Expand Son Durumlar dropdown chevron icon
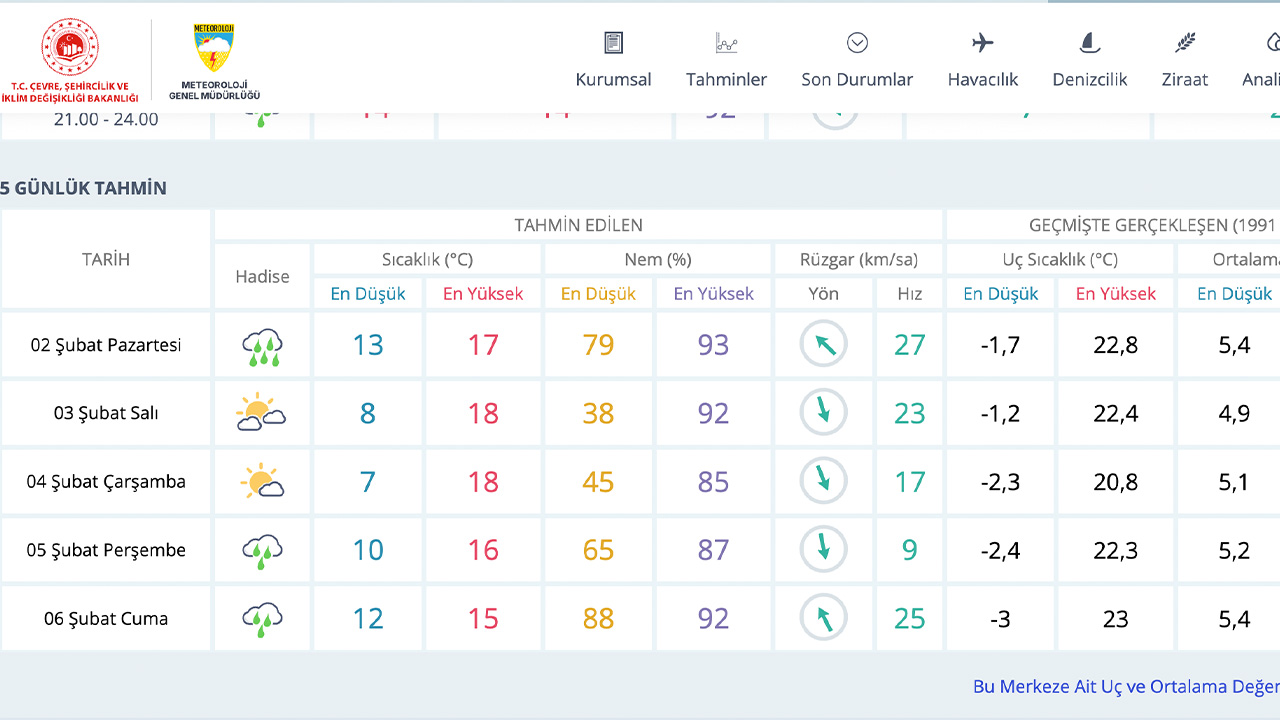 [x=857, y=43]
